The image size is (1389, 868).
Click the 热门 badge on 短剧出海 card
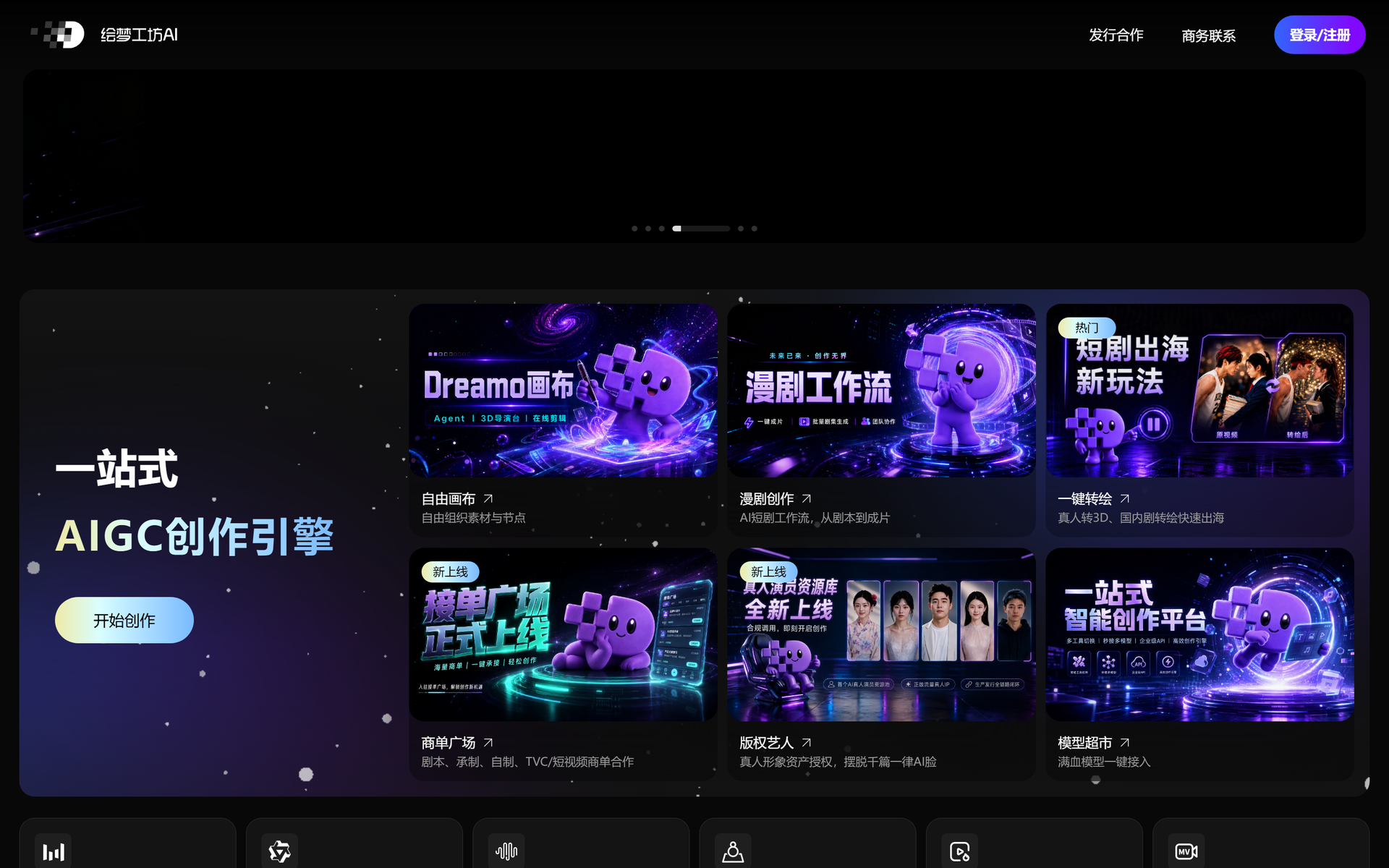point(1087,328)
